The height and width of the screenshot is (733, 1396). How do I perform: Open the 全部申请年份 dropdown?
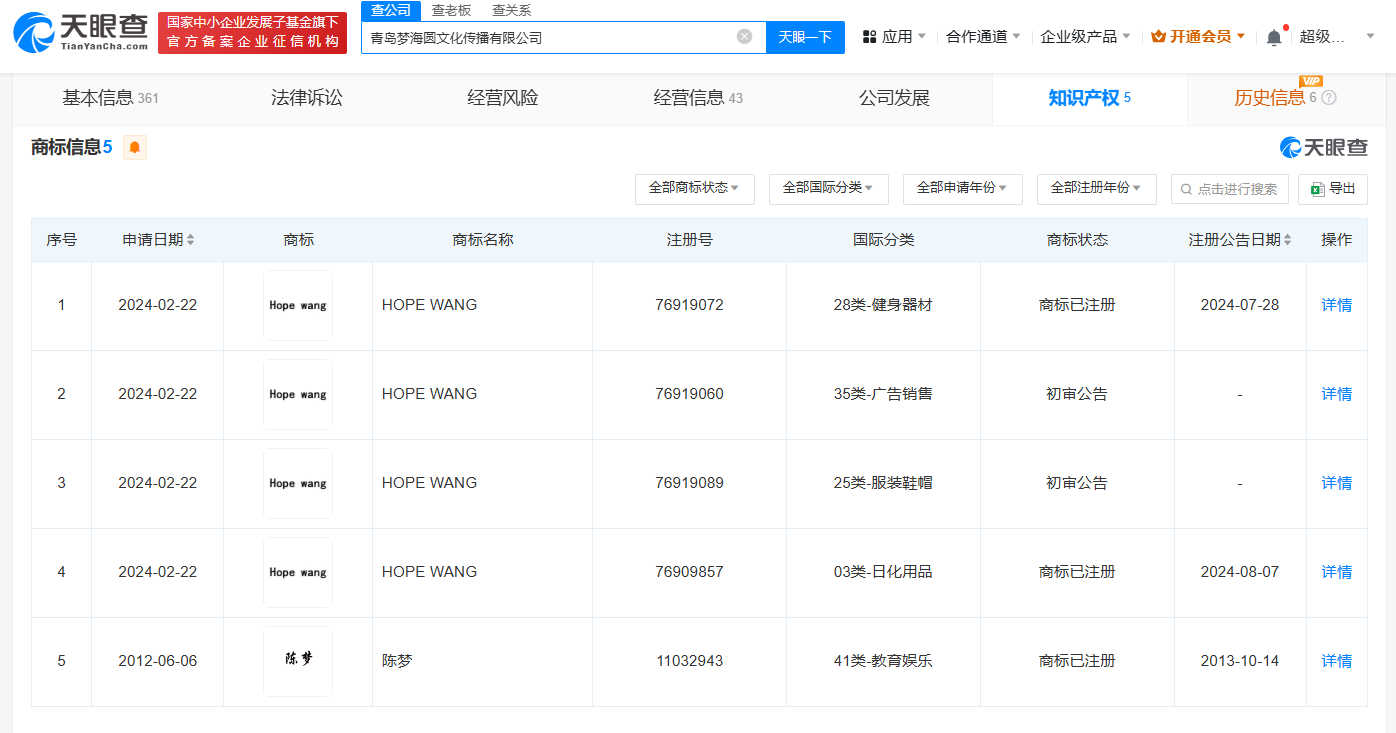(x=962, y=189)
